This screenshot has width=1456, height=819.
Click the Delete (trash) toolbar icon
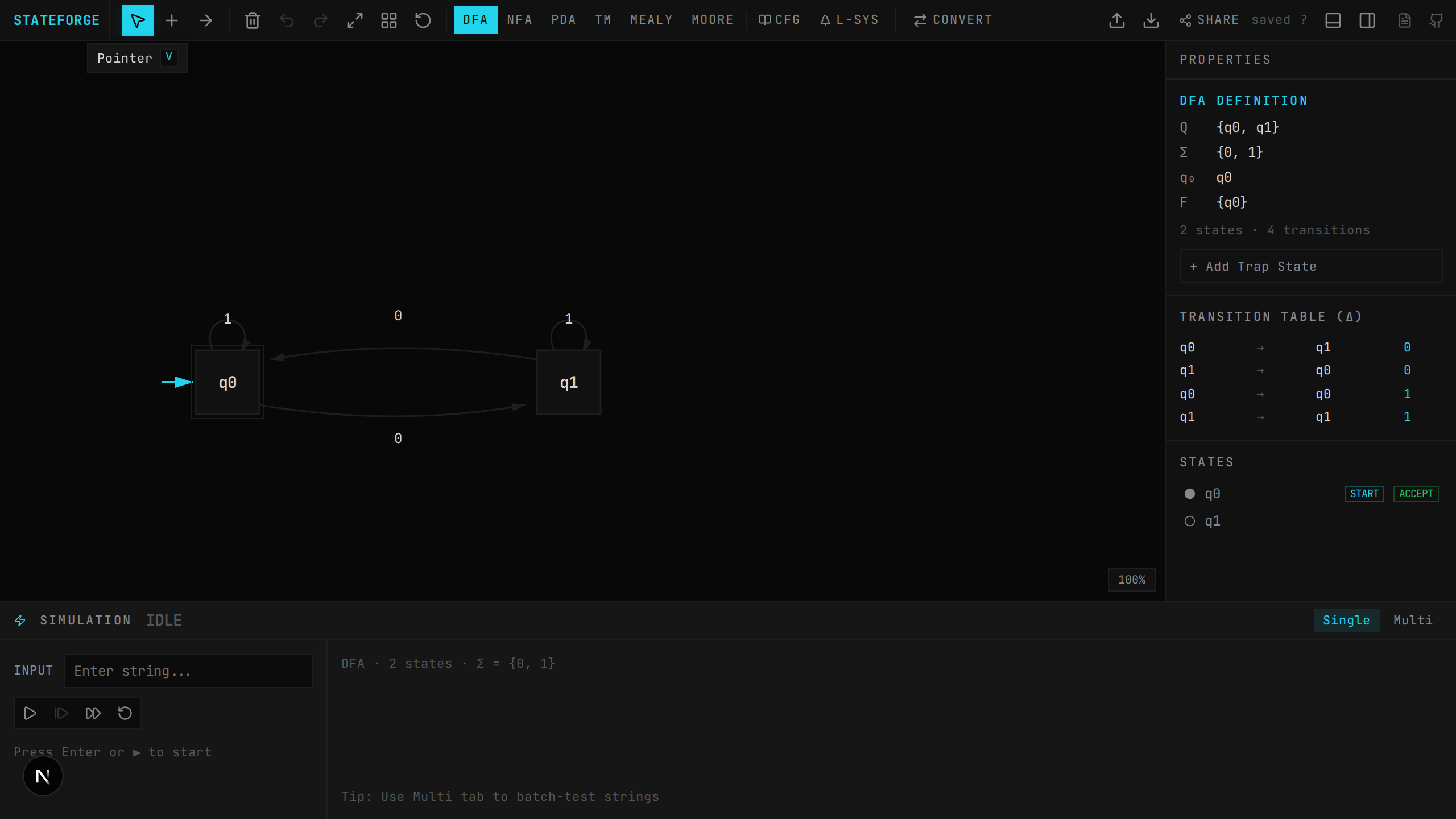[x=252, y=20]
